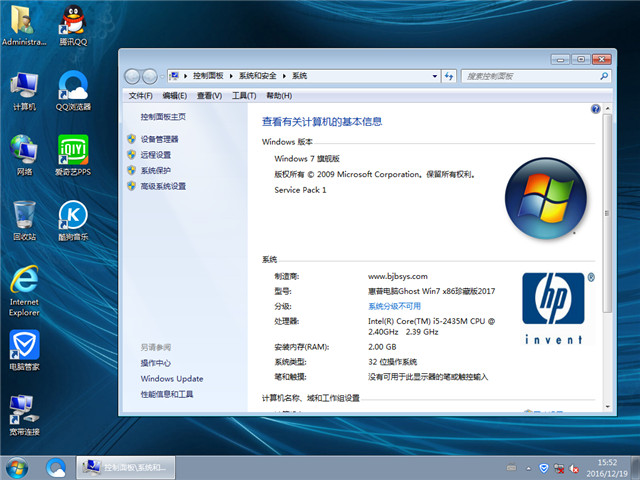Open Internet Explorer desktop icon
The width and height of the screenshot is (640, 480).
pos(24,291)
